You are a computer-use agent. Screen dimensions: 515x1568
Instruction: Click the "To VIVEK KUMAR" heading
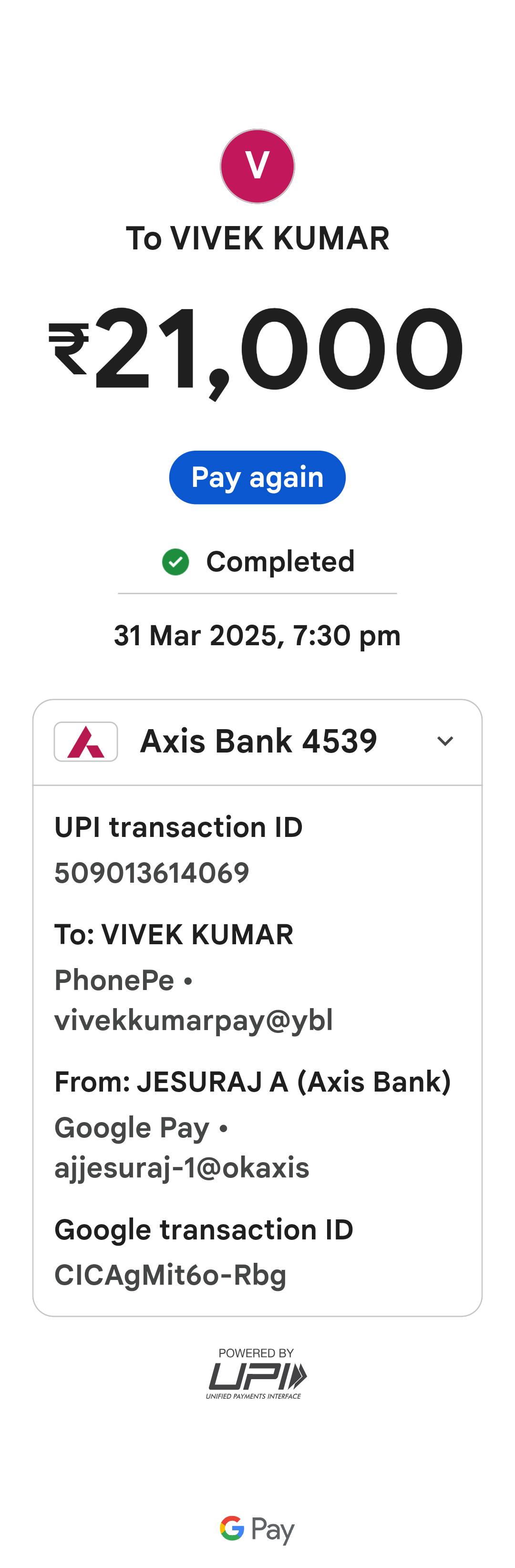257,238
